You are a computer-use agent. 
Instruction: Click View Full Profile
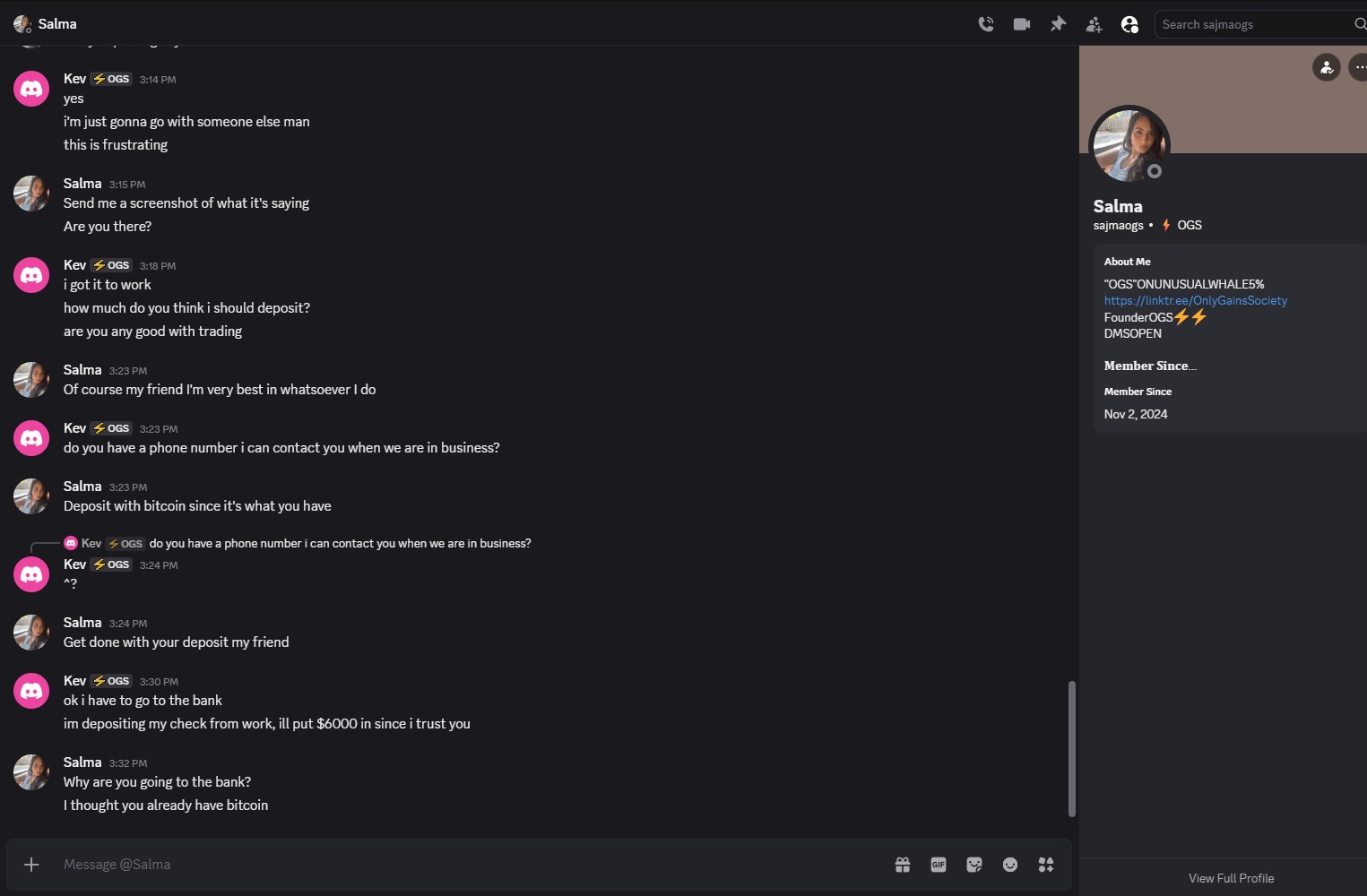[1231, 878]
